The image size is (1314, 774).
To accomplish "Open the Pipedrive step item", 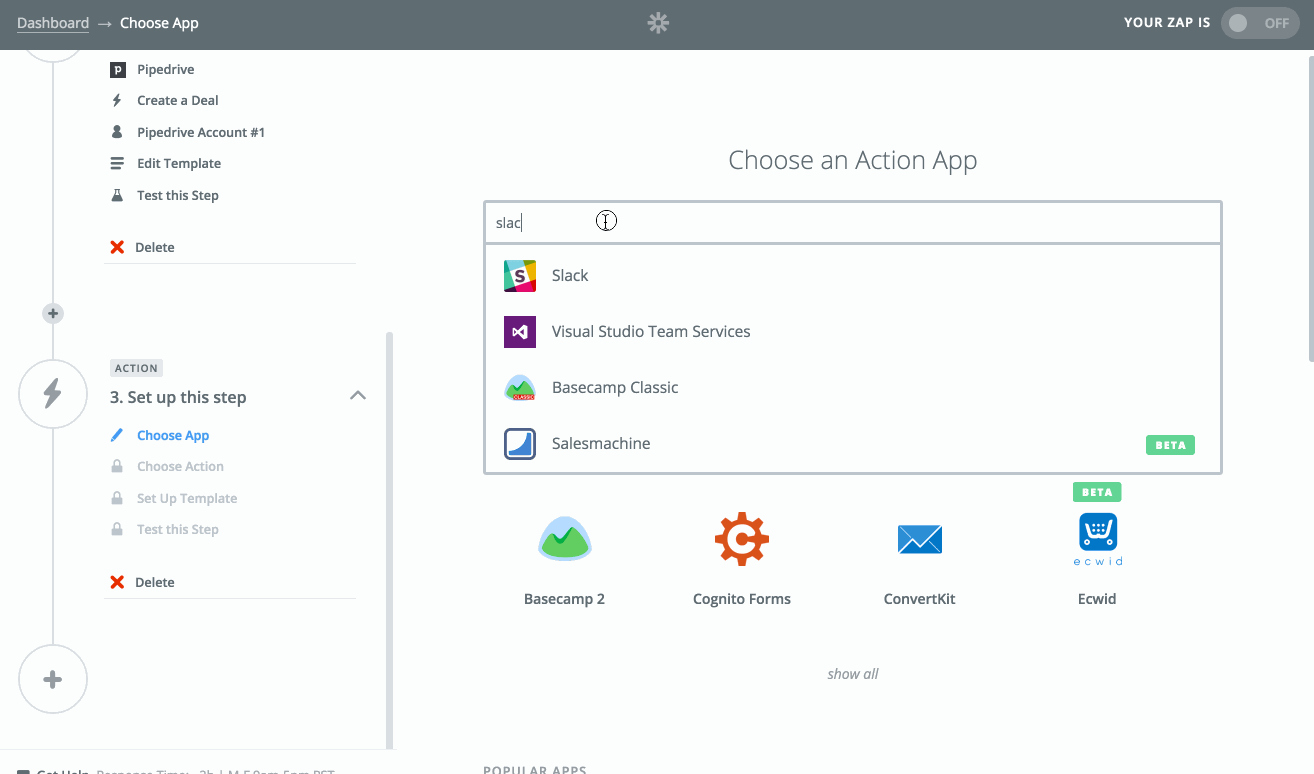I will (x=166, y=69).
